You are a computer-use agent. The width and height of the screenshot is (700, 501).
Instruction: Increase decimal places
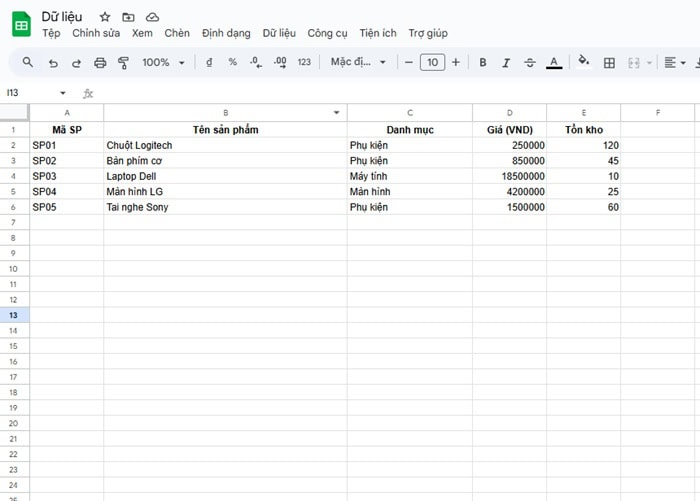tap(280, 62)
